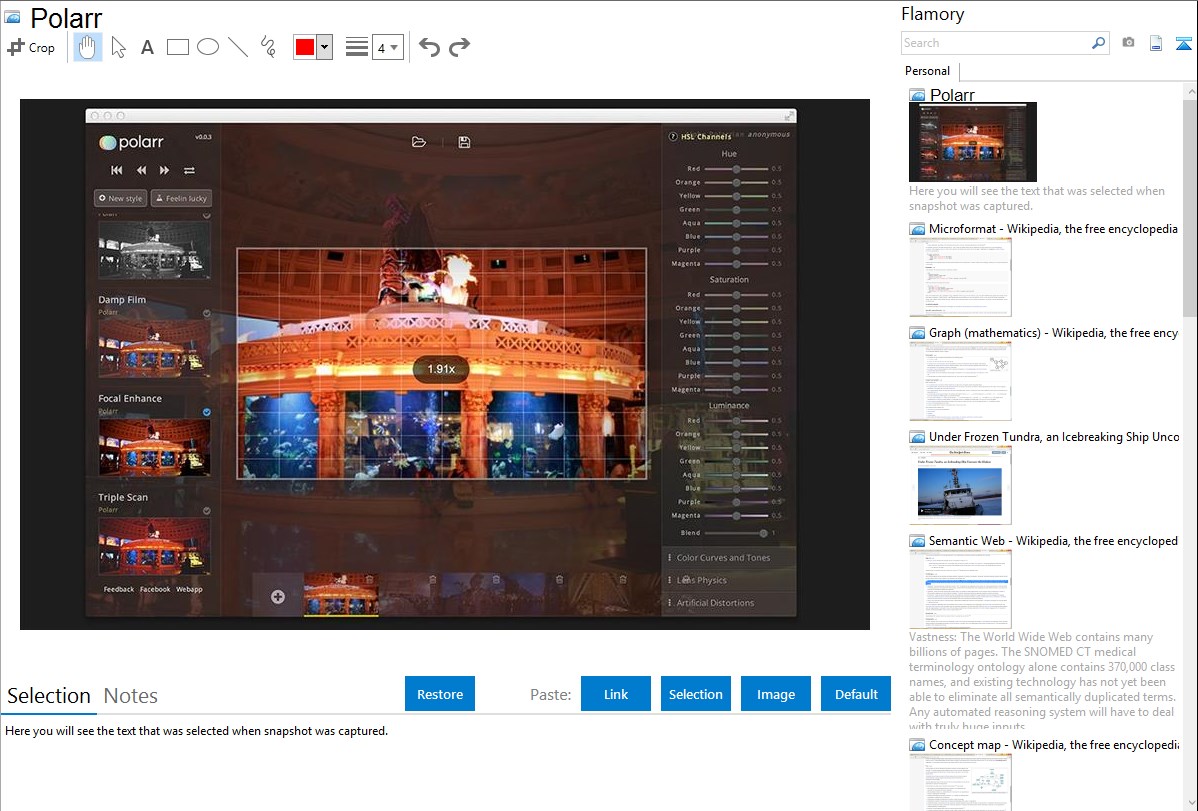Screen dimensions: 1198x811
Task: Redo the last annotation
Action: [x=459, y=47]
